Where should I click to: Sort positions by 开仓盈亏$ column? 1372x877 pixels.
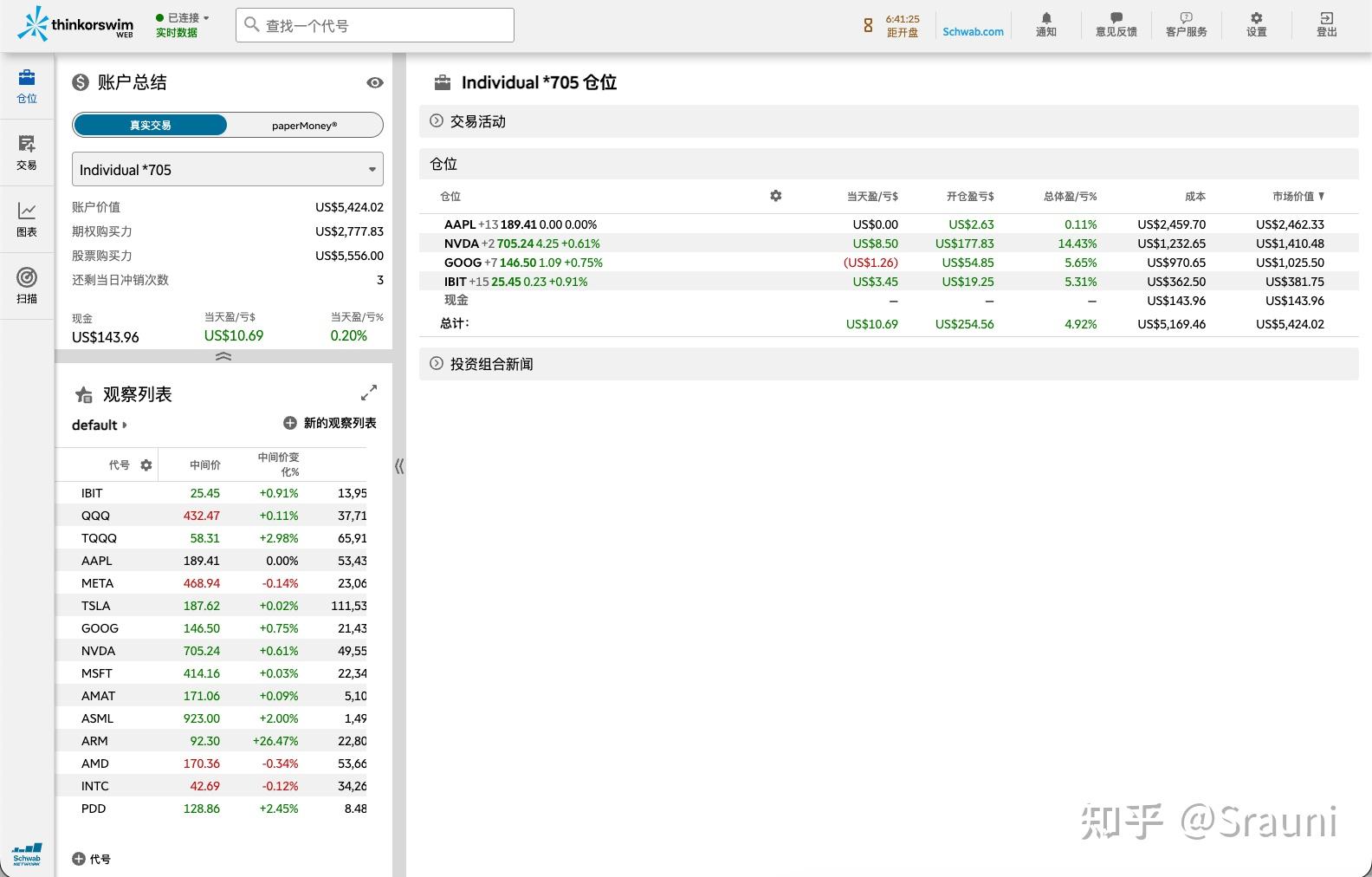pyautogui.click(x=970, y=196)
